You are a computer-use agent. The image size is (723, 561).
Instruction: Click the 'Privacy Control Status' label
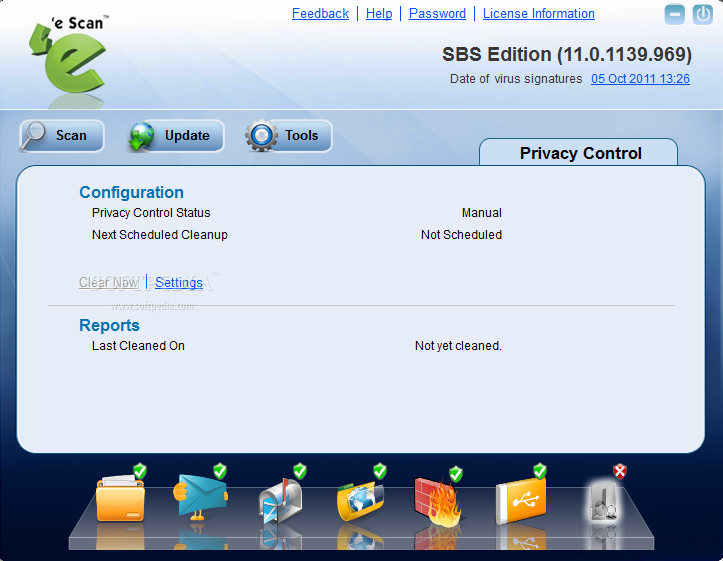151,213
